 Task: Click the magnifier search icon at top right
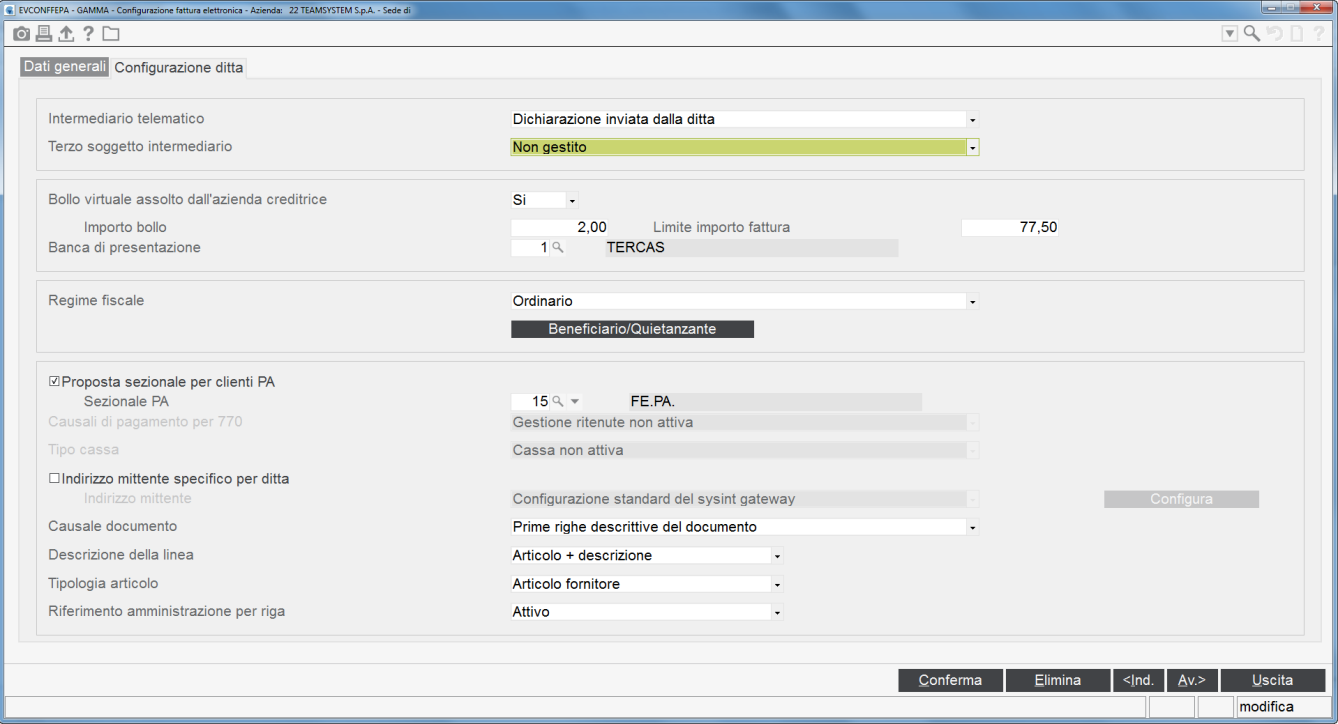click(1252, 34)
